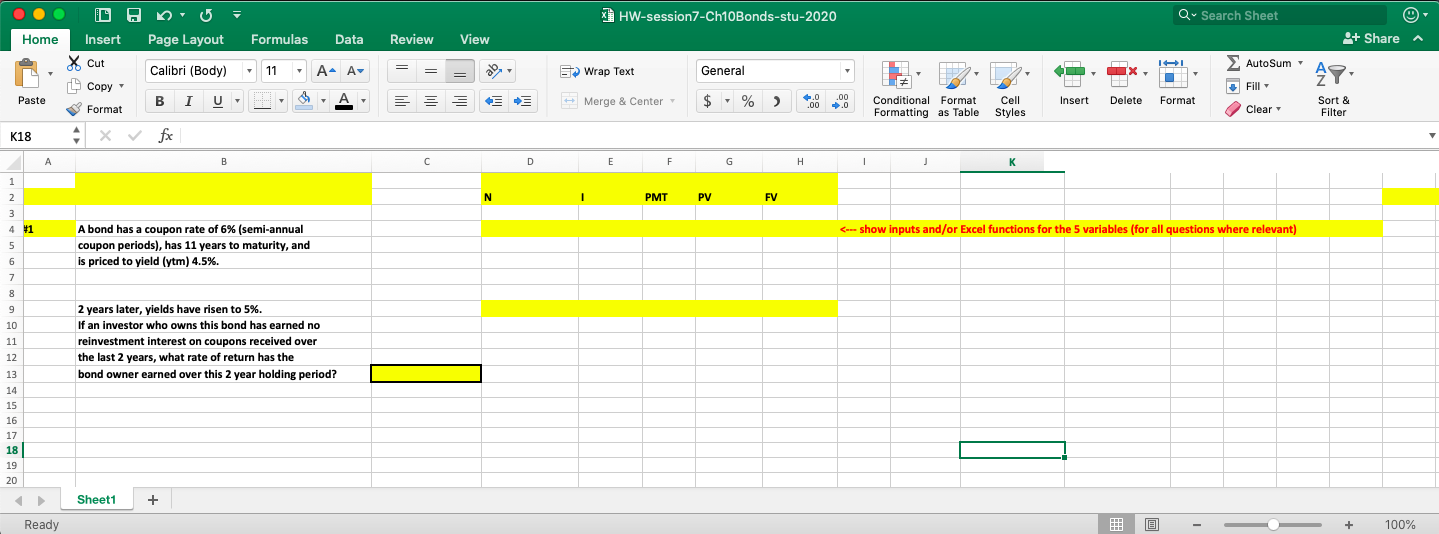
Task: Cut the selection with scissors icon
Action: coord(75,63)
